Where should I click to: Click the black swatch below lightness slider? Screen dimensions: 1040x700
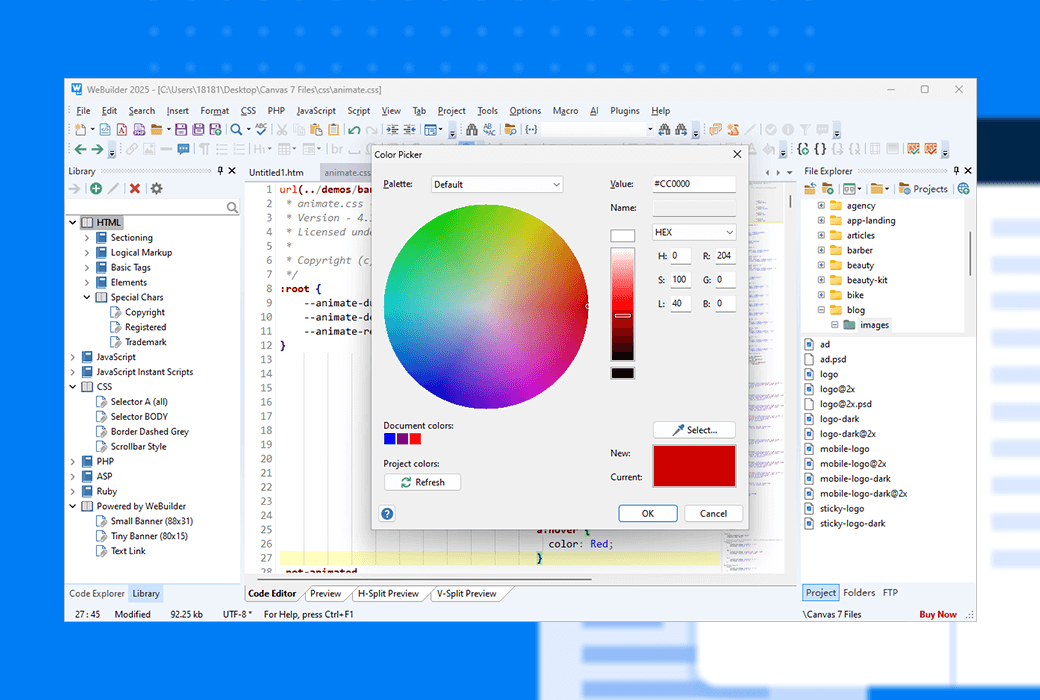click(622, 373)
